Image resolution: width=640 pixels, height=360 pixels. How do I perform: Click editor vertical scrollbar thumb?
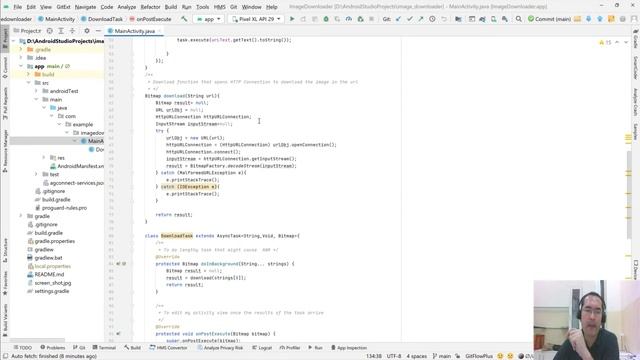point(629,194)
